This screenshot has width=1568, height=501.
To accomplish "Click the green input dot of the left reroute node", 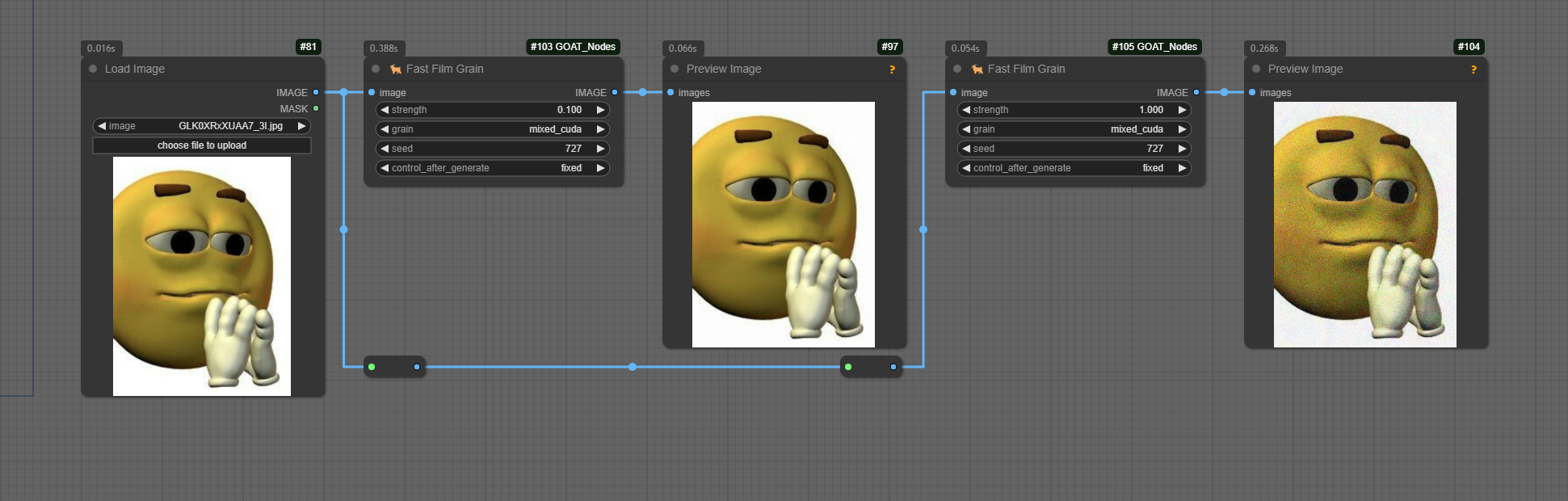I will [x=372, y=367].
